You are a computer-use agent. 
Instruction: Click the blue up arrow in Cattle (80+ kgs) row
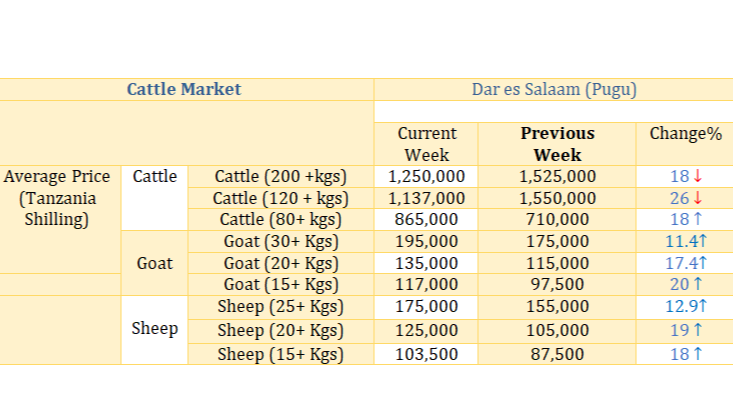point(697,219)
